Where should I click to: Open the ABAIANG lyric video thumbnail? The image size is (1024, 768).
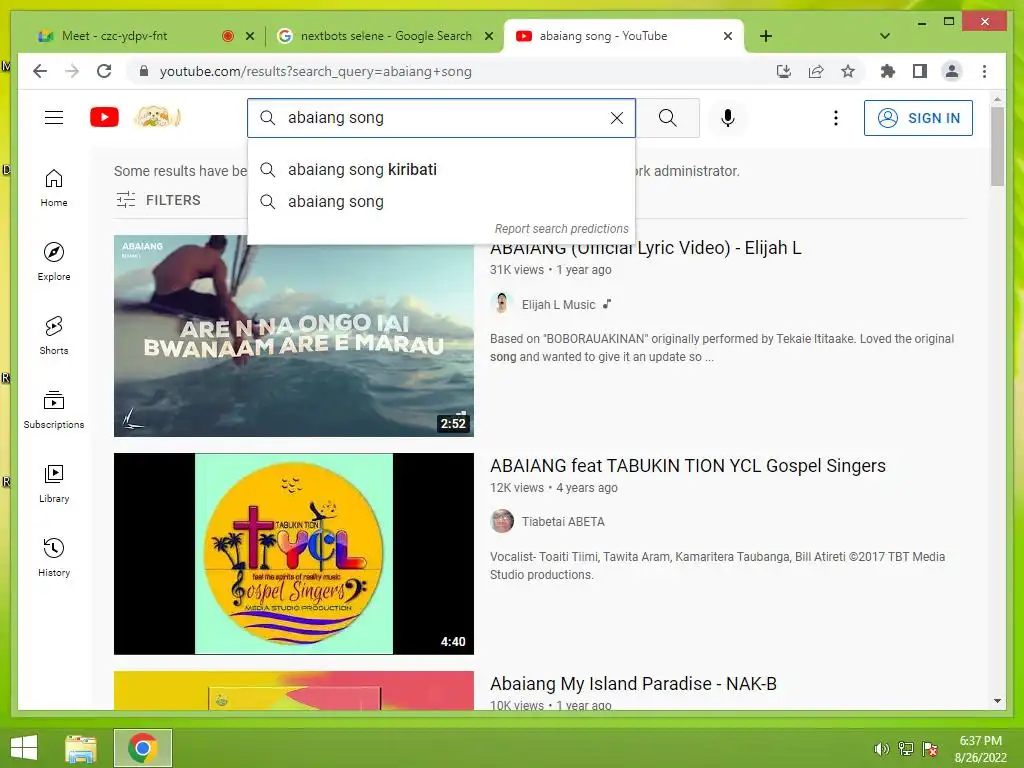(x=294, y=336)
